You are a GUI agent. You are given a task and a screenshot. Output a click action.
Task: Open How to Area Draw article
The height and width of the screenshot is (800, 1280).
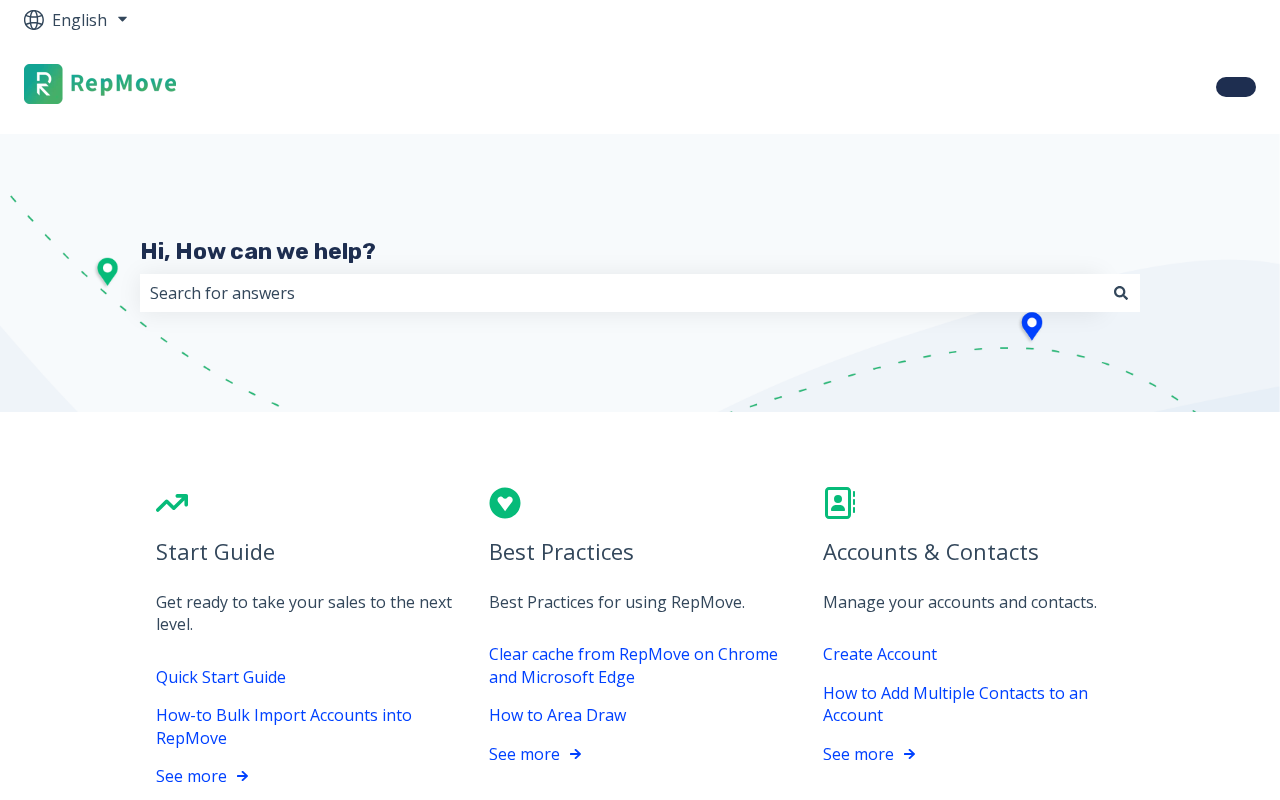[557, 715]
